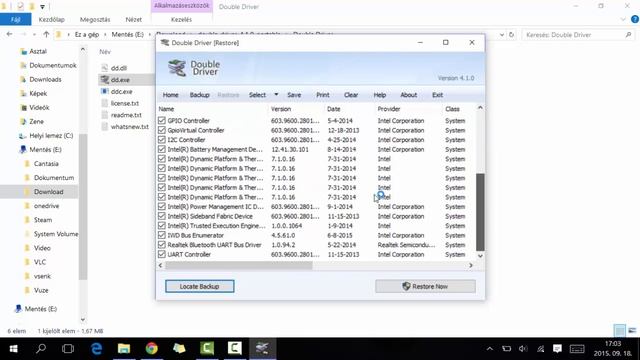Uncheck Intel(R) Trusted Execution Engine driver

pos(162,226)
